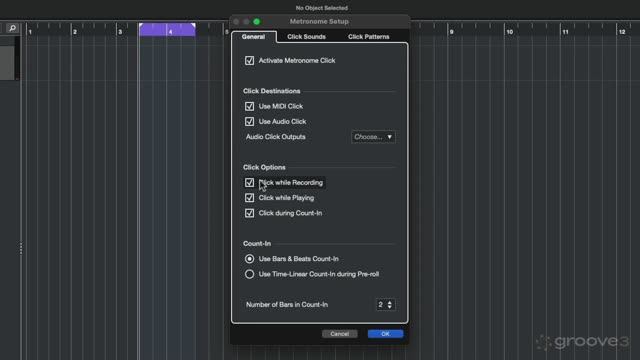This screenshot has width=640, height=360.
Task: Click the Number of Bars in Count-In label
Action: point(287,304)
